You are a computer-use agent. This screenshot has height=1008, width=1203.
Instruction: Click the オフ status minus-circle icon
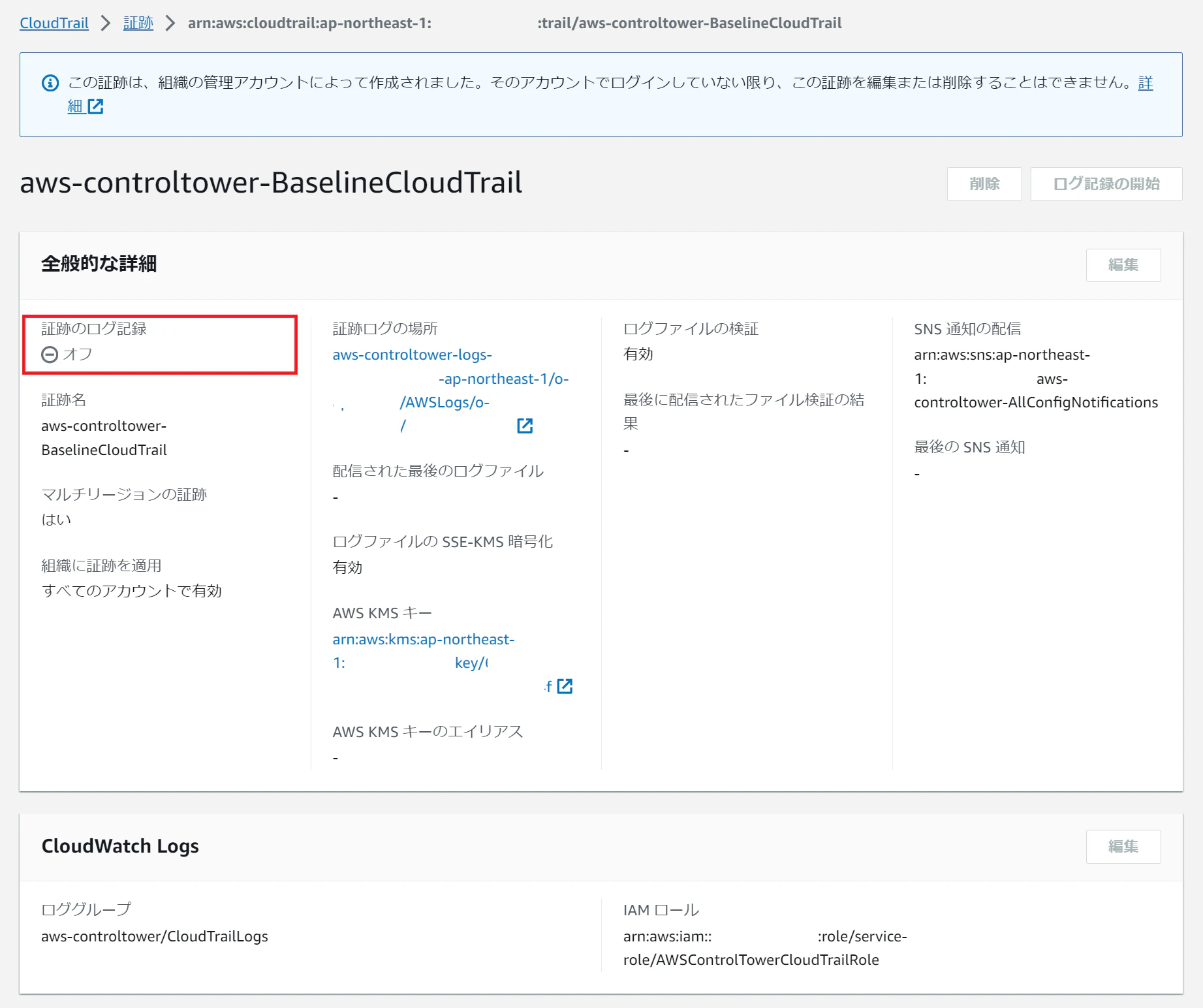50,354
